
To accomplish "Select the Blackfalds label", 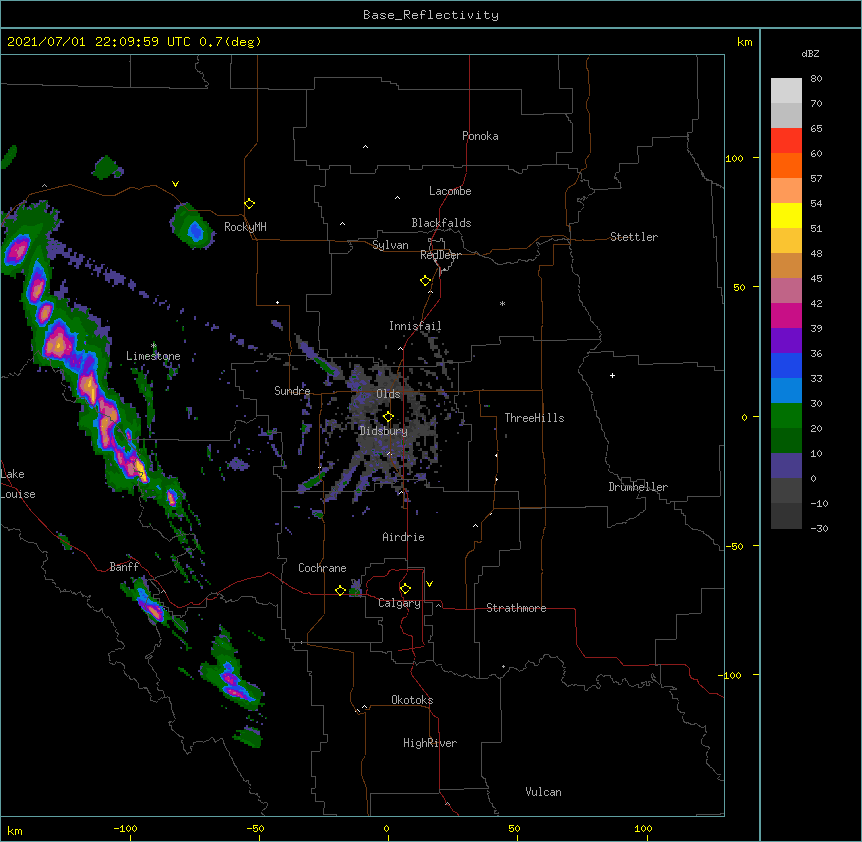I will click(441, 223).
